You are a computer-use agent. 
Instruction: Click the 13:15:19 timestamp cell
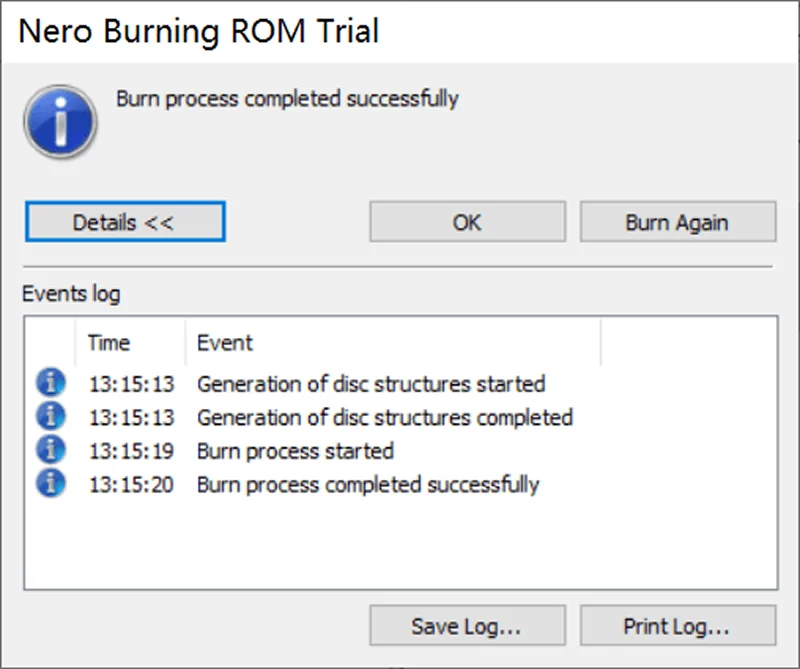tap(132, 451)
